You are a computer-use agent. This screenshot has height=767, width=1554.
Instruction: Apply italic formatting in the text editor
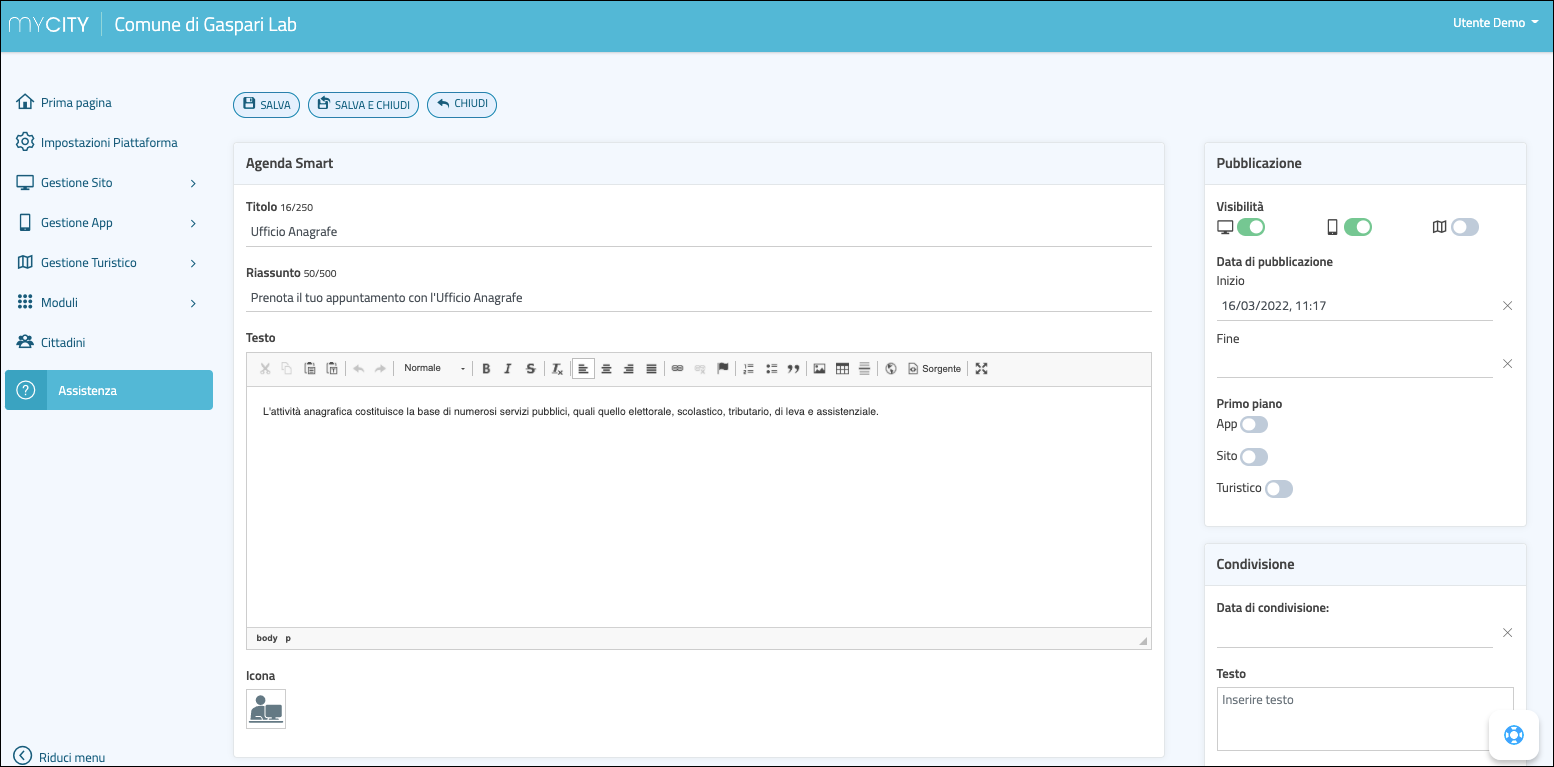pyautogui.click(x=508, y=369)
